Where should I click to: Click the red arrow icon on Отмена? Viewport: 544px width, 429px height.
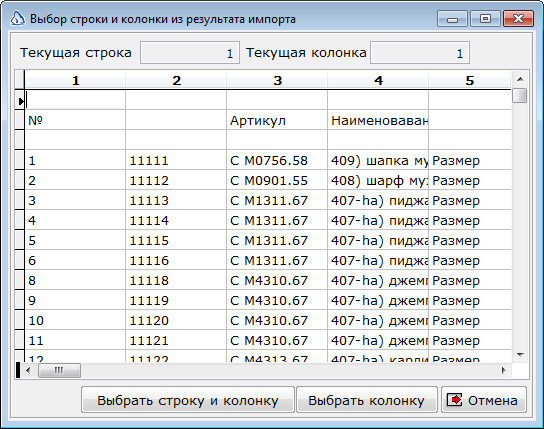coord(454,400)
